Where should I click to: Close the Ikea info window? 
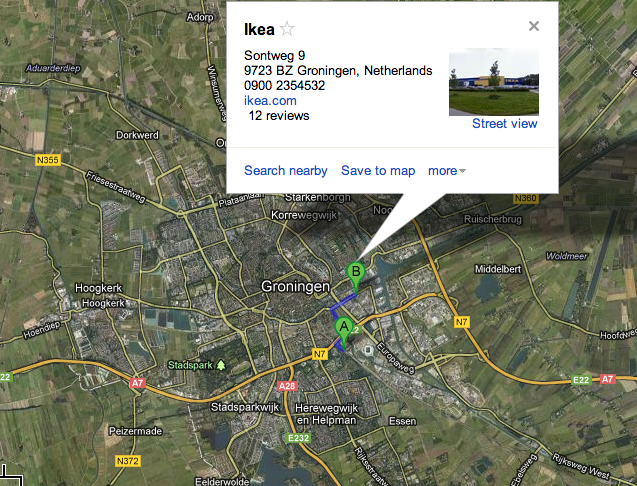point(534,26)
